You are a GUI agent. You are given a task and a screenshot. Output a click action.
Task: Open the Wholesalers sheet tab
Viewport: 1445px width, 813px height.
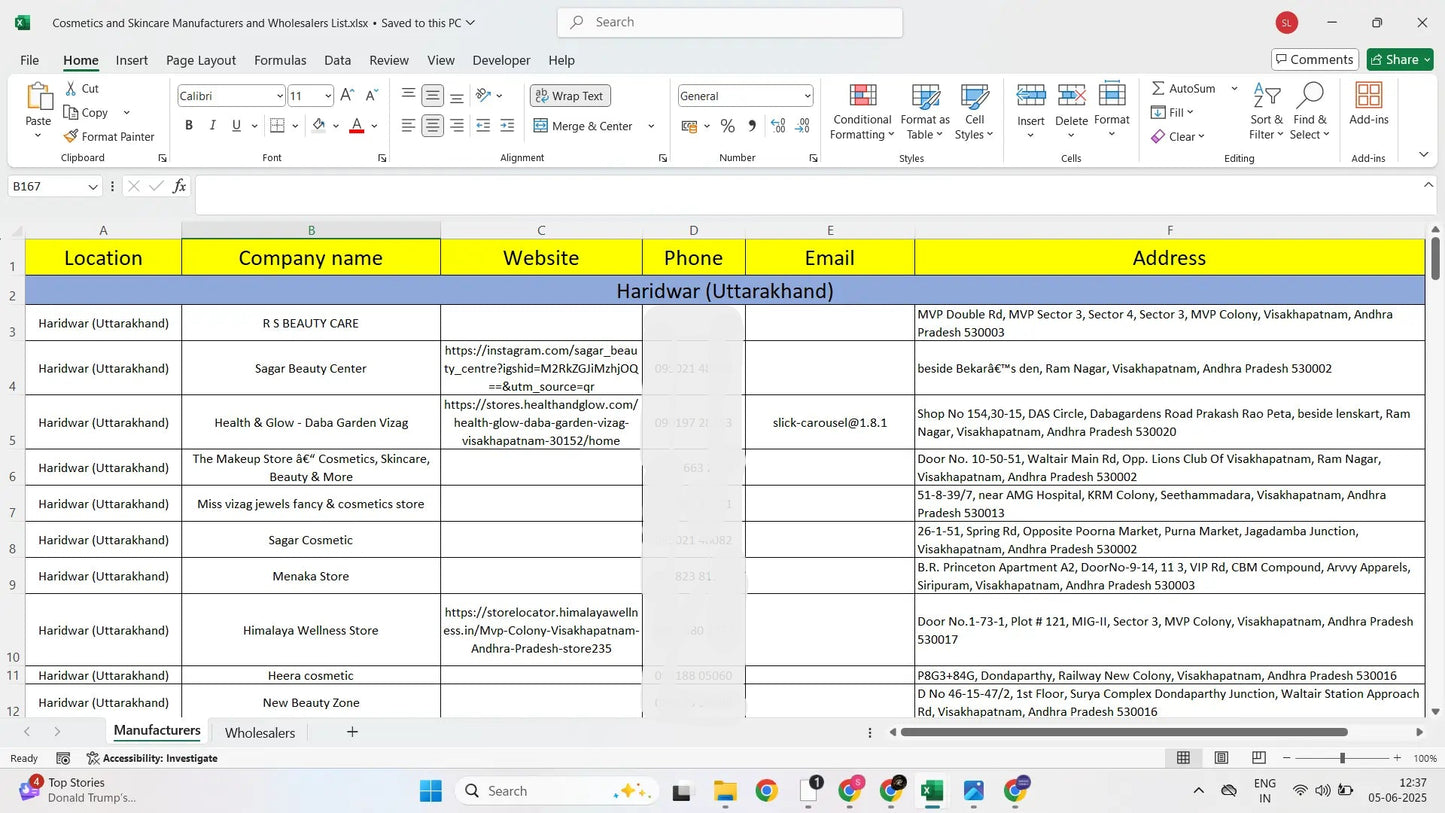click(260, 732)
